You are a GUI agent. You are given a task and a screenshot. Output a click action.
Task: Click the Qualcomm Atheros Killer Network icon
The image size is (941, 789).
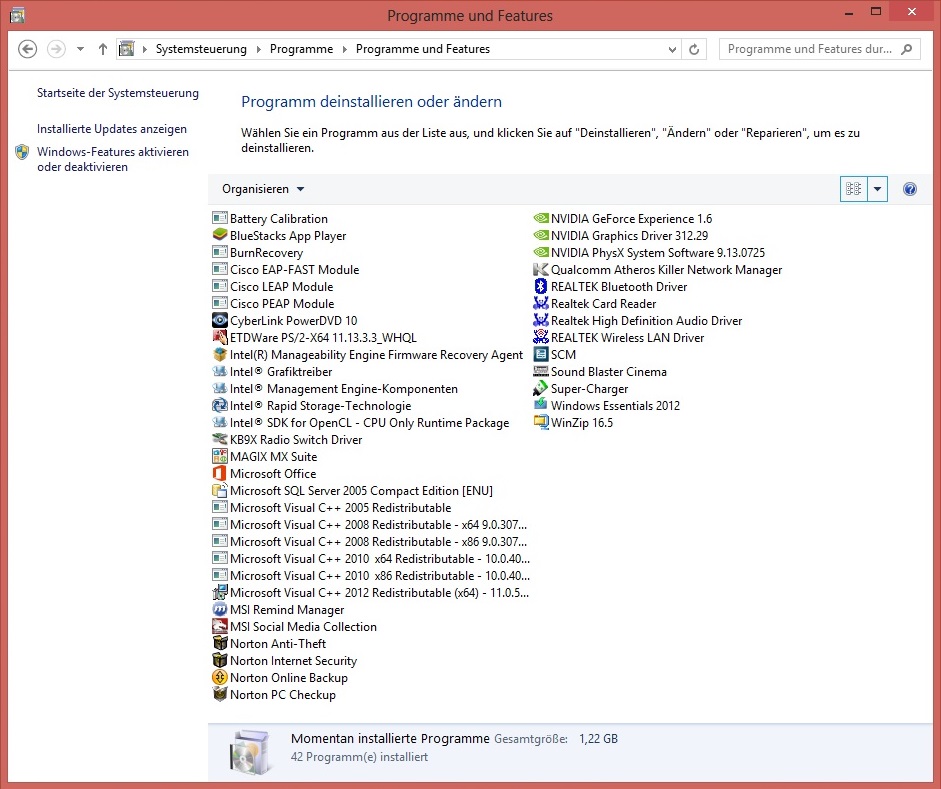[x=541, y=269]
